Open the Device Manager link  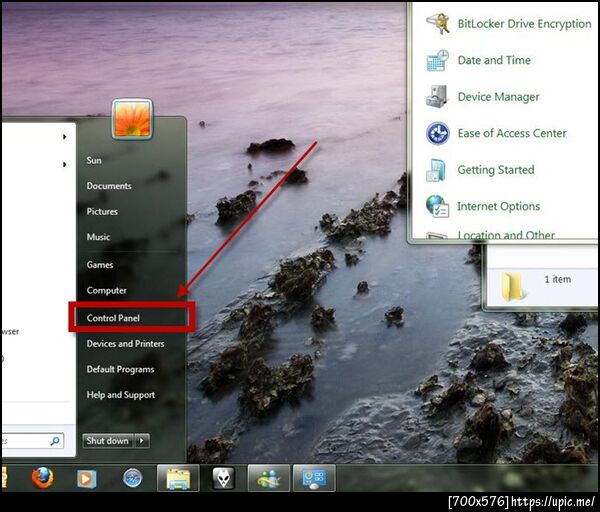click(499, 97)
